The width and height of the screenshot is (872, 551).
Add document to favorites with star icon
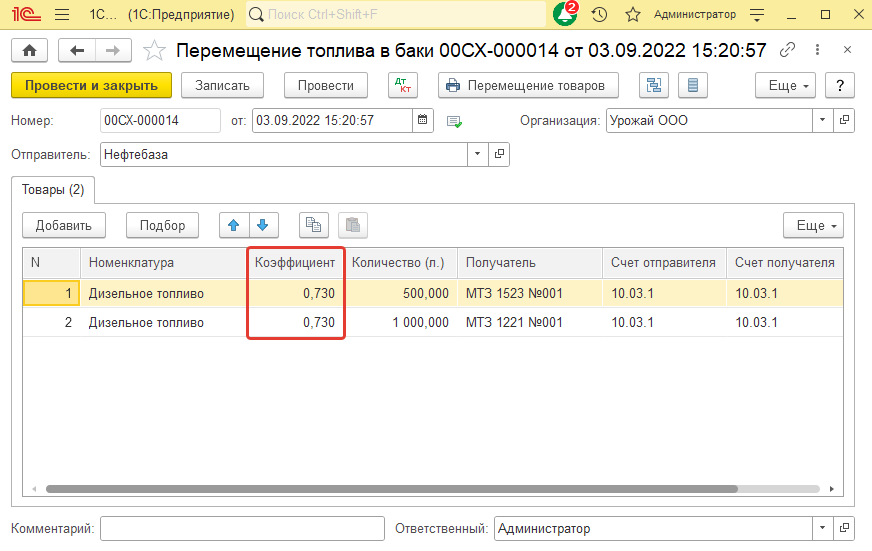pos(154,50)
